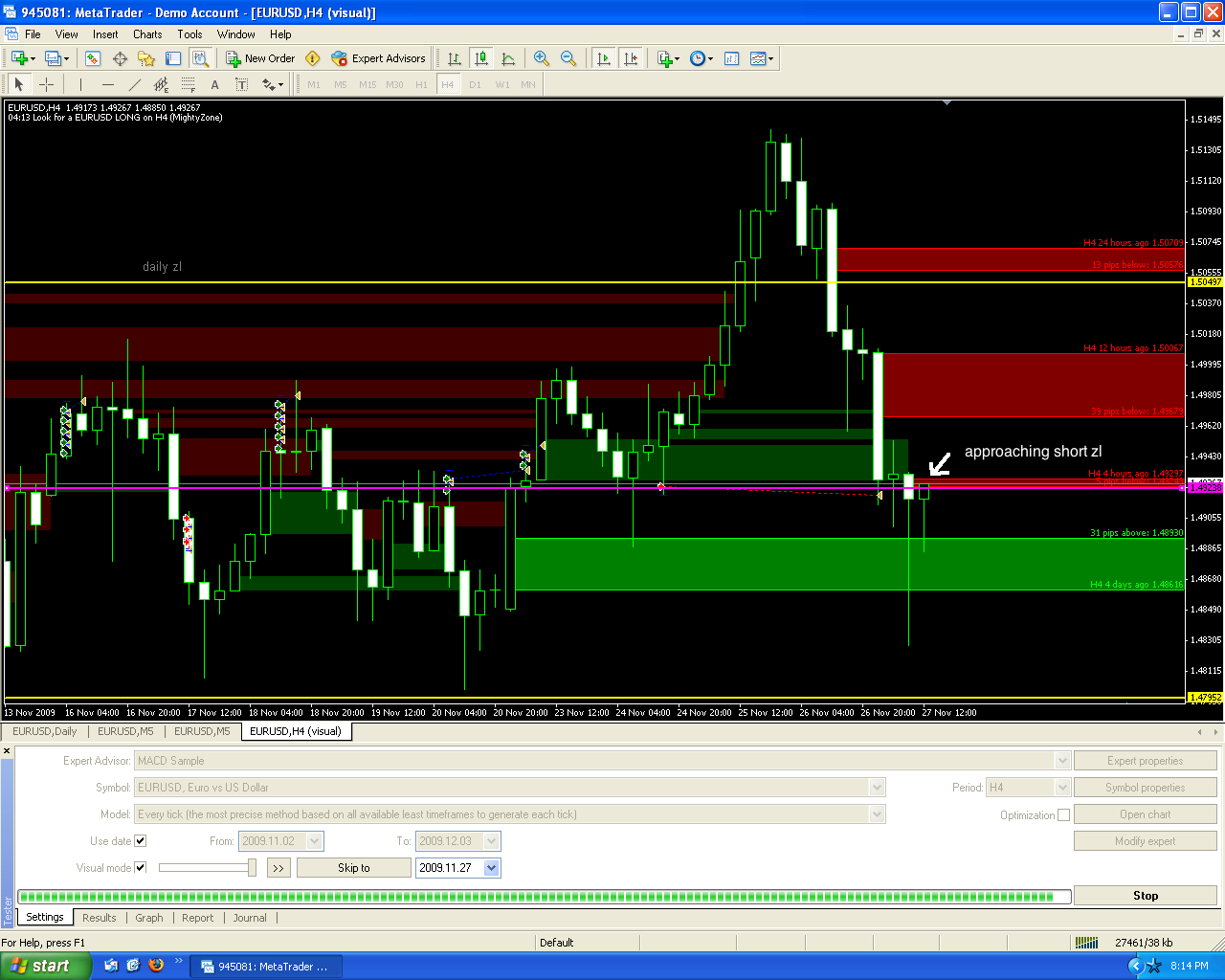Open the Periods clock dropdown
The height and width of the screenshot is (980, 1225).
coord(702,58)
